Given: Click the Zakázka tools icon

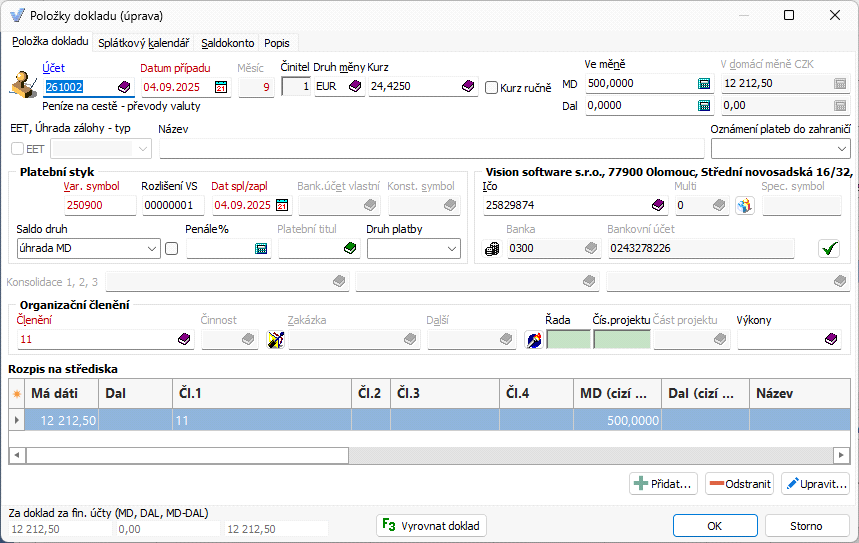Looking at the screenshot, I should click(x=276, y=340).
